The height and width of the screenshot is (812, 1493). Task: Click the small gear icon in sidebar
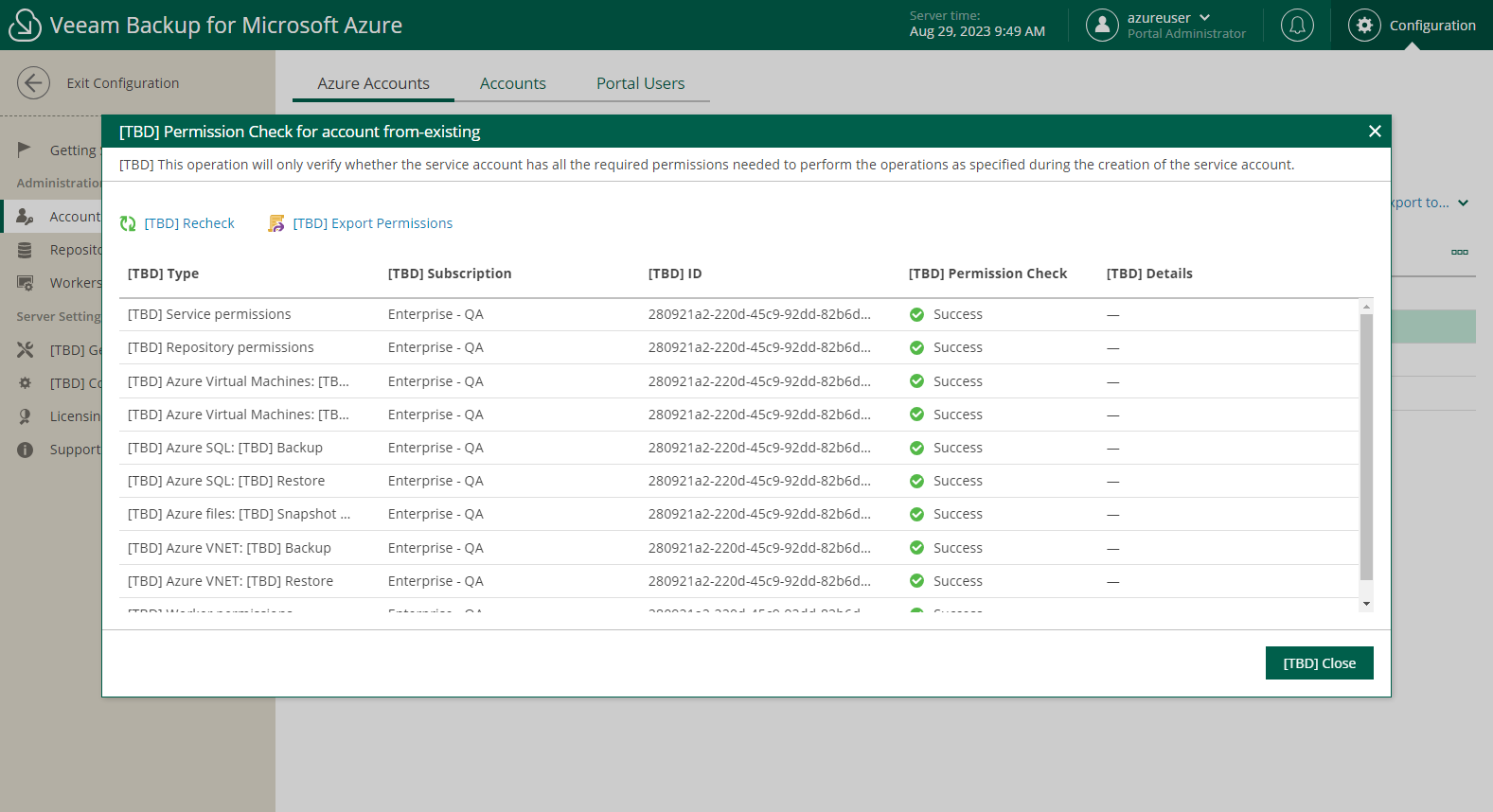(x=26, y=383)
